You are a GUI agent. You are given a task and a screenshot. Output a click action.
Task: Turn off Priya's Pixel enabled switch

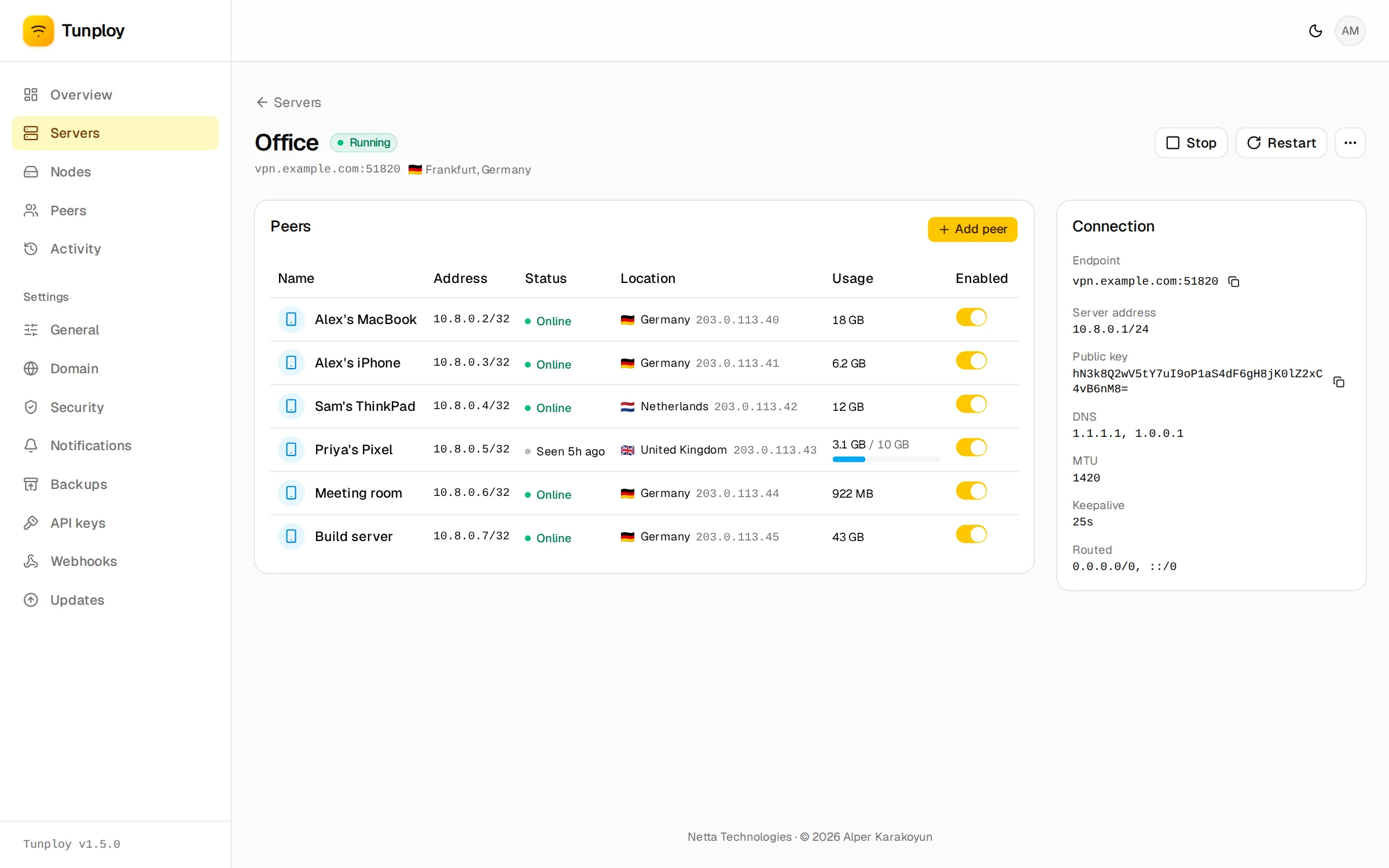(x=971, y=448)
